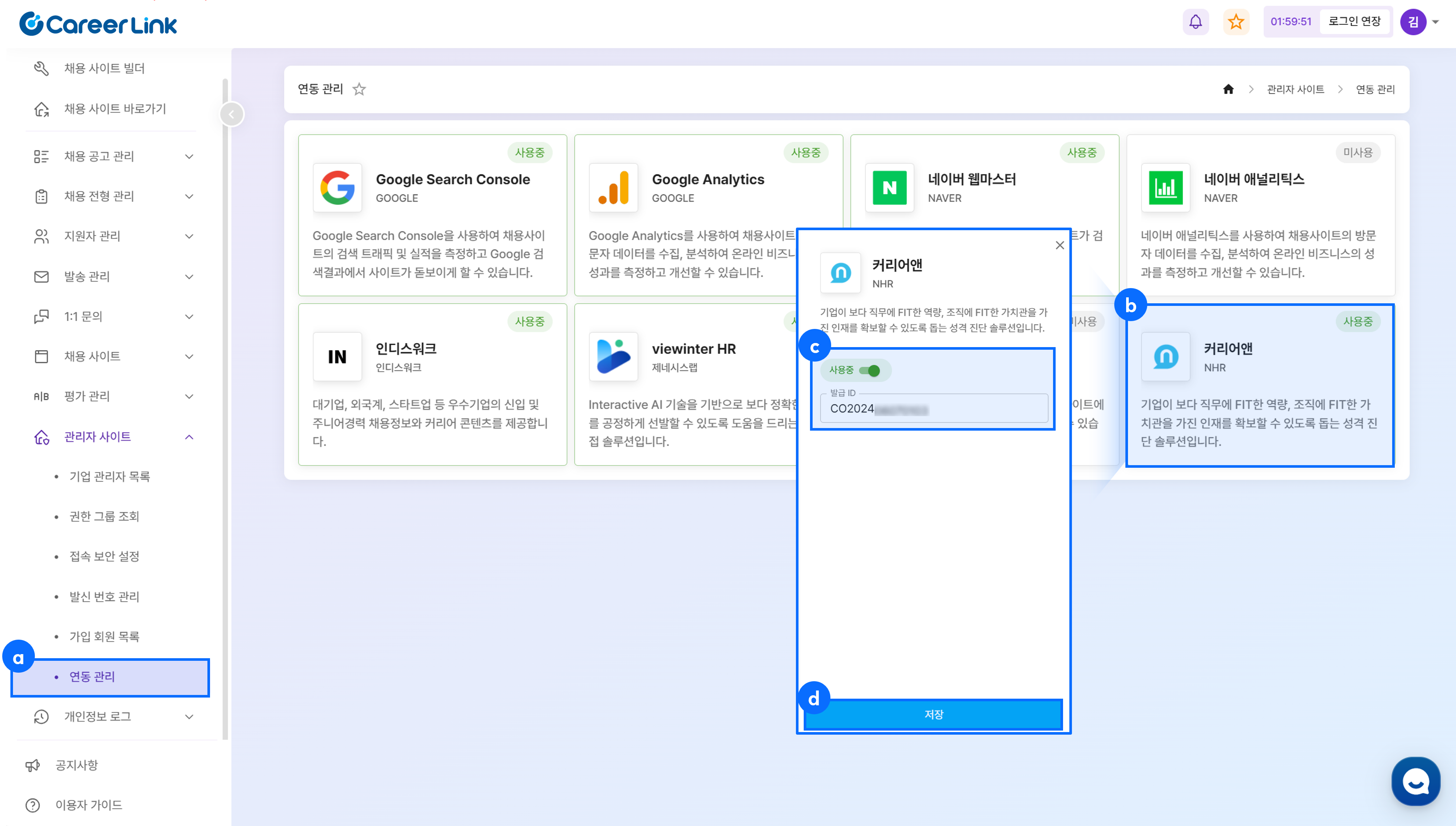Open 발신 번호 관리 submenu
The image size is (1456, 826).
pos(104,596)
